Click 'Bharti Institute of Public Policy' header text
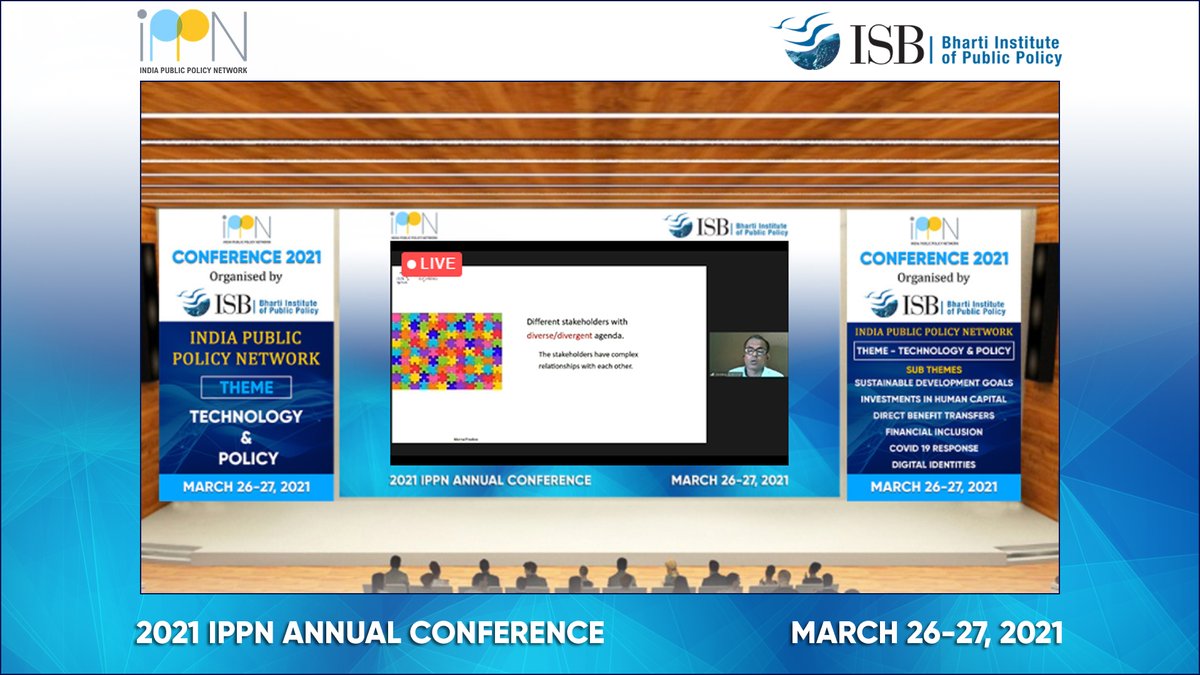 1002,50
